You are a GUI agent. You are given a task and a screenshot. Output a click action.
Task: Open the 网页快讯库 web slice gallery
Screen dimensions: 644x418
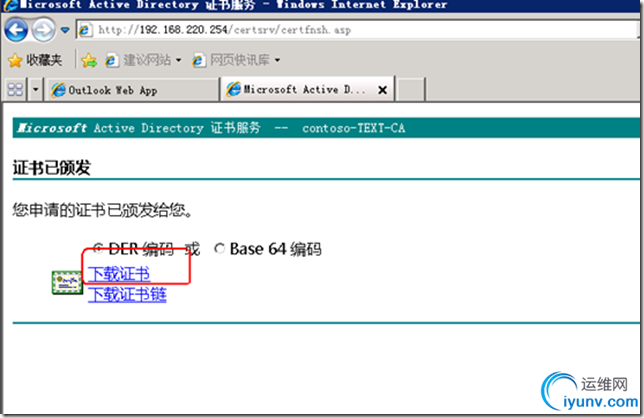[231, 60]
